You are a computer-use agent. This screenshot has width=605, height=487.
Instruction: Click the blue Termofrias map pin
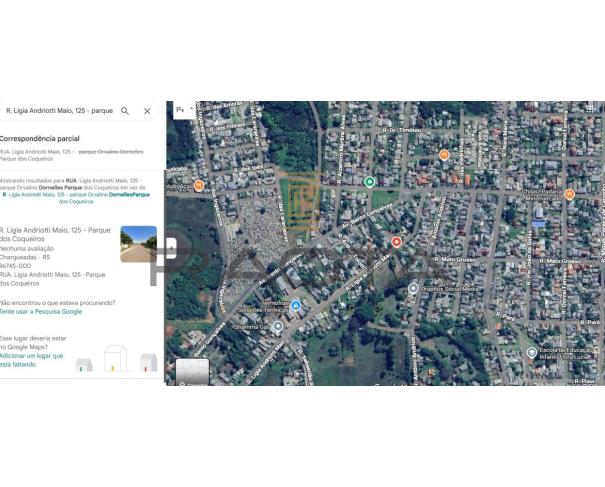click(x=295, y=304)
